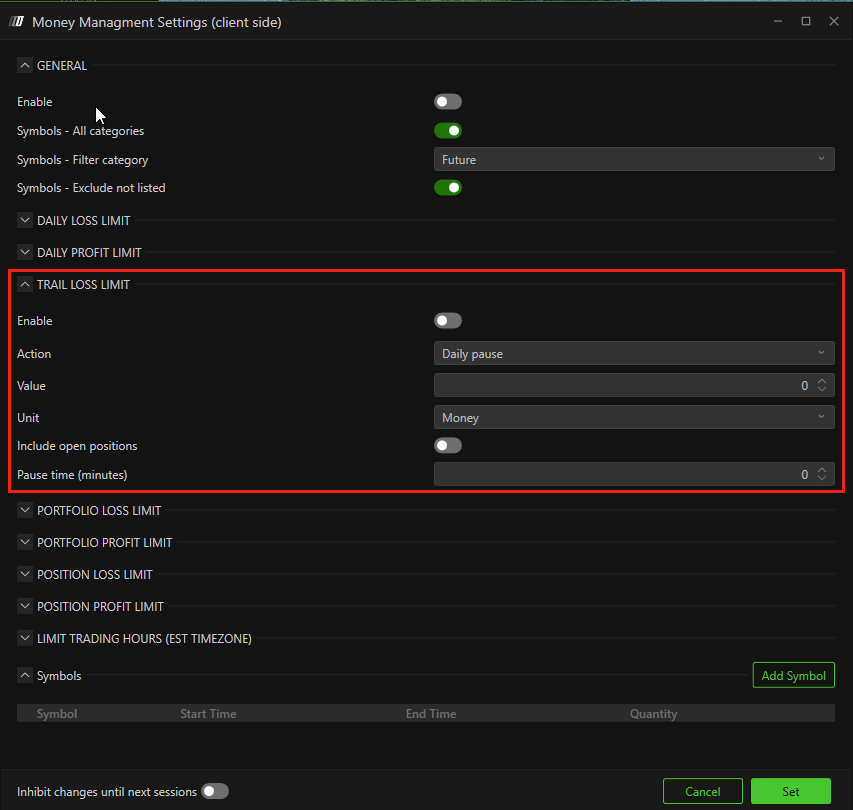This screenshot has height=810, width=853.
Task: Toggle Include open positions switch
Action: (448, 446)
